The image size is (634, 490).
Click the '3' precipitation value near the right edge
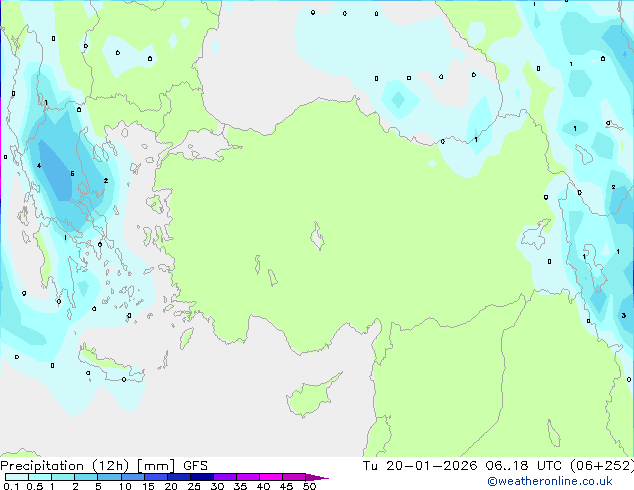tap(623, 315)
